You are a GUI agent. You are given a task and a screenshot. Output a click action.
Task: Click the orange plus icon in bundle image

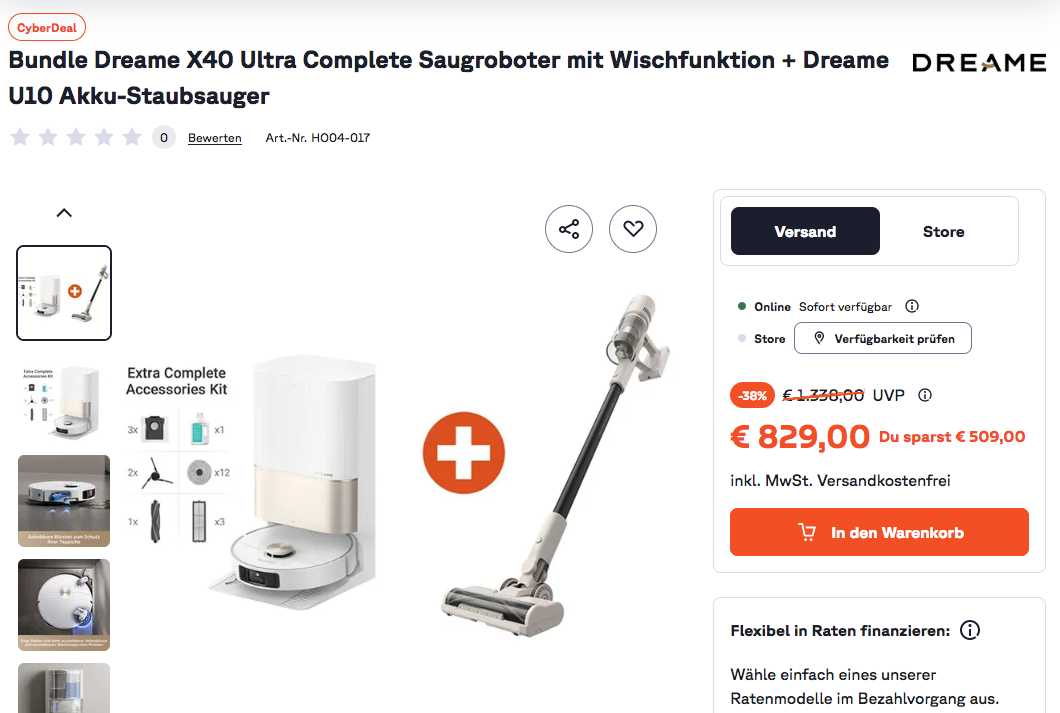pyautogui.click(x=464, y=453)
